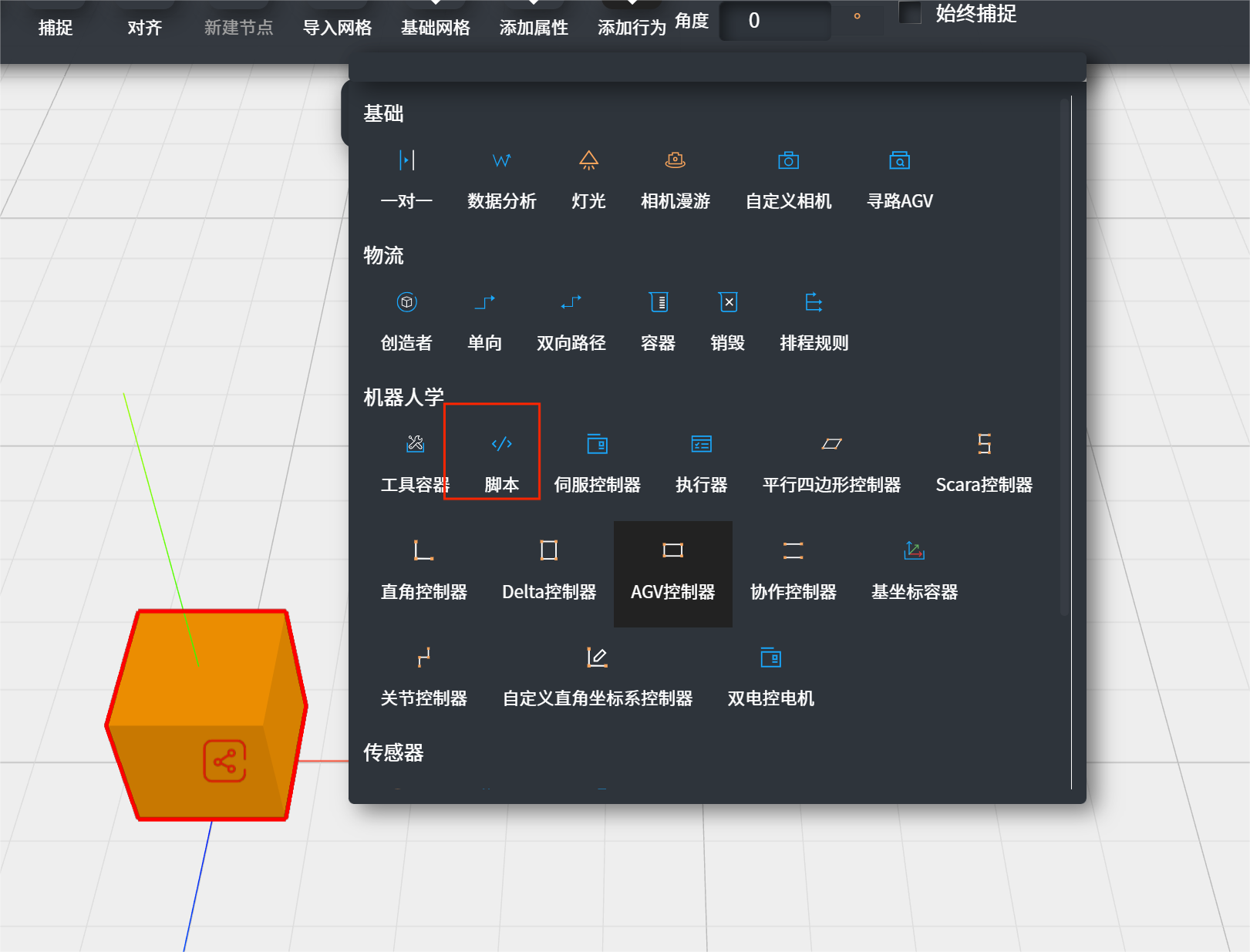Select the 基坐标容器 icon

coord(914,550)
